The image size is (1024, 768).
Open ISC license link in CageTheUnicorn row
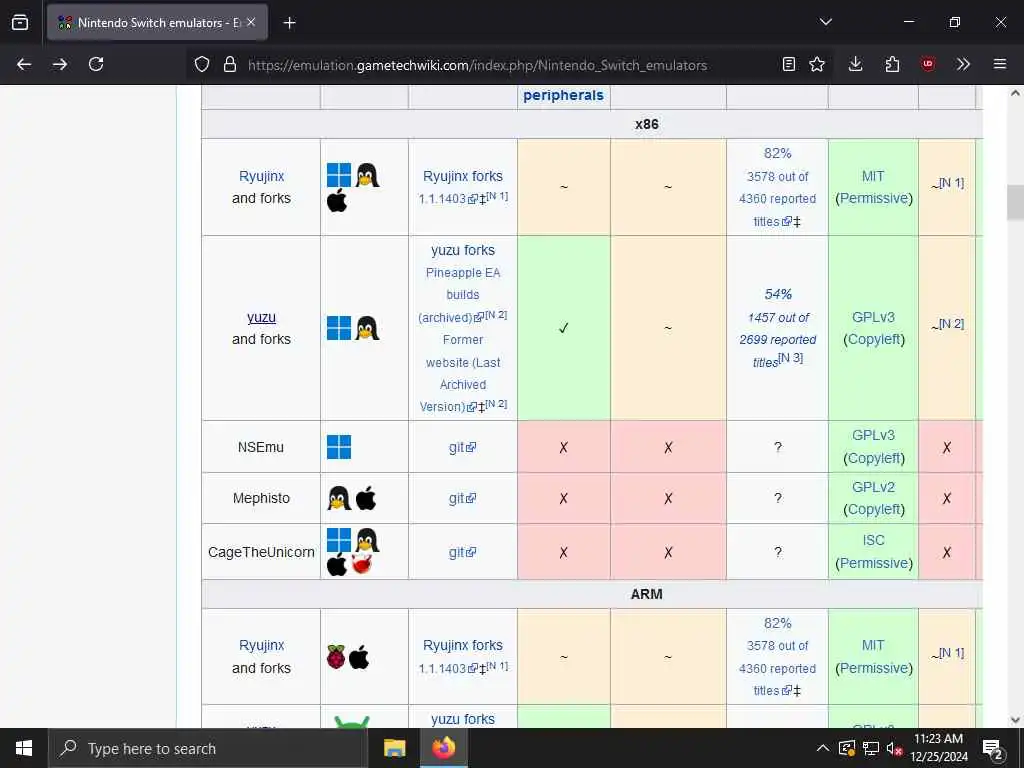(873, 540)
